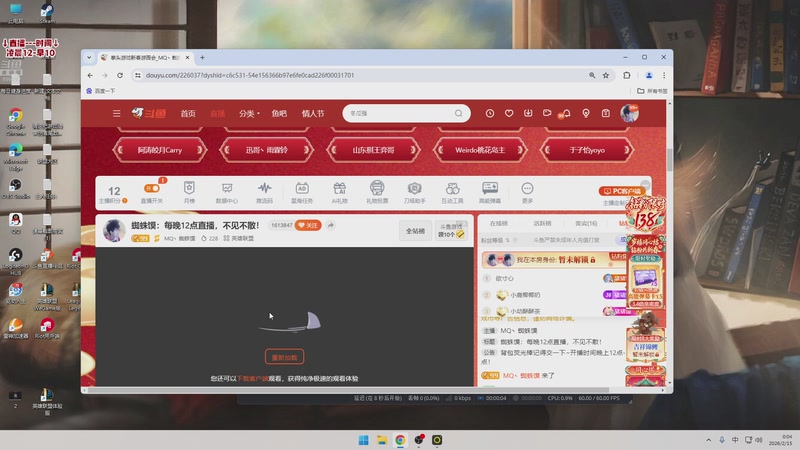Open the user profile avatar in header
Image resolution: width=800 pixels, height=450 pixels.
click(x=630, y=113)
